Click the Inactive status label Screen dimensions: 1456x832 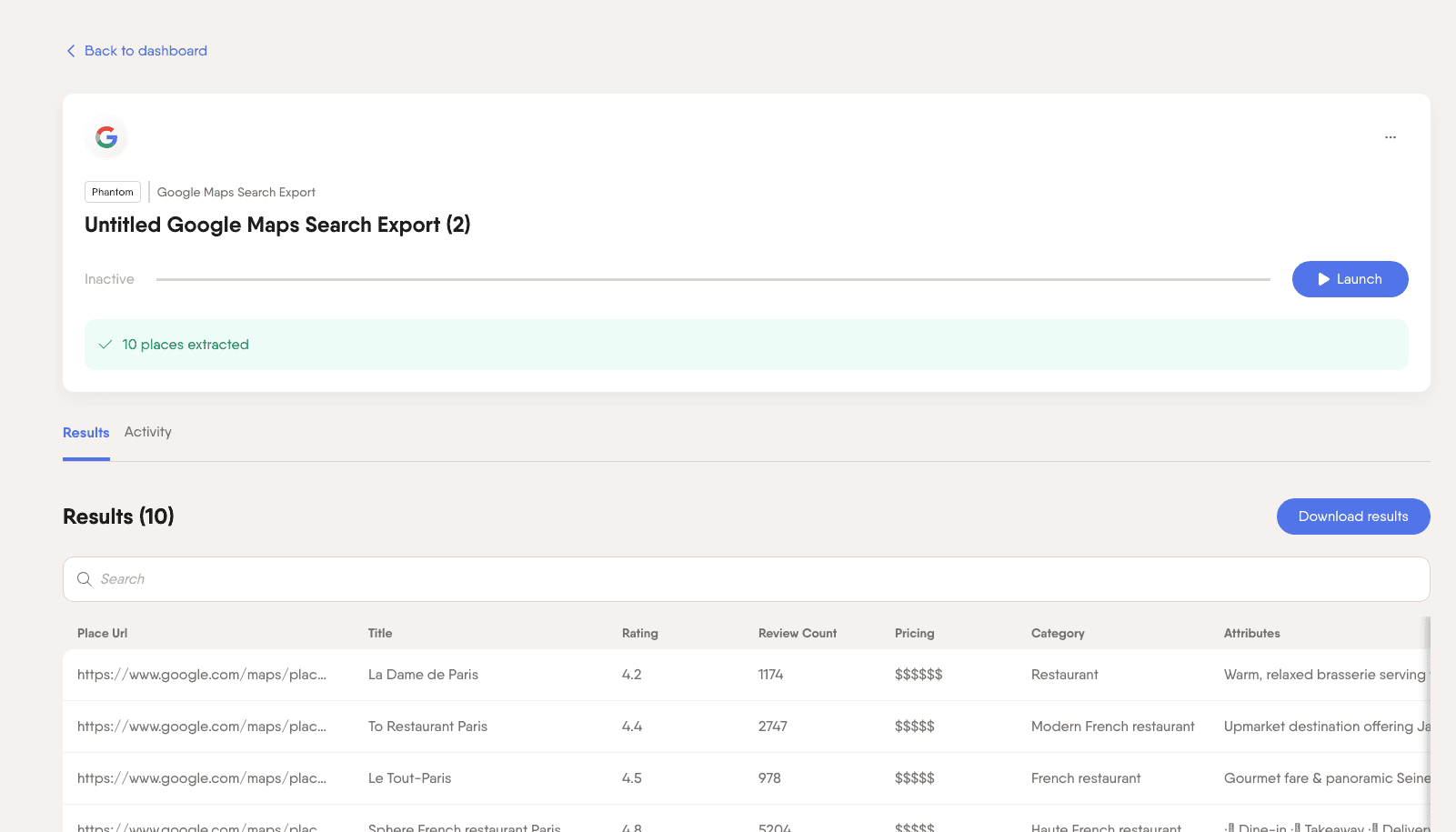[x=109, y=279]
